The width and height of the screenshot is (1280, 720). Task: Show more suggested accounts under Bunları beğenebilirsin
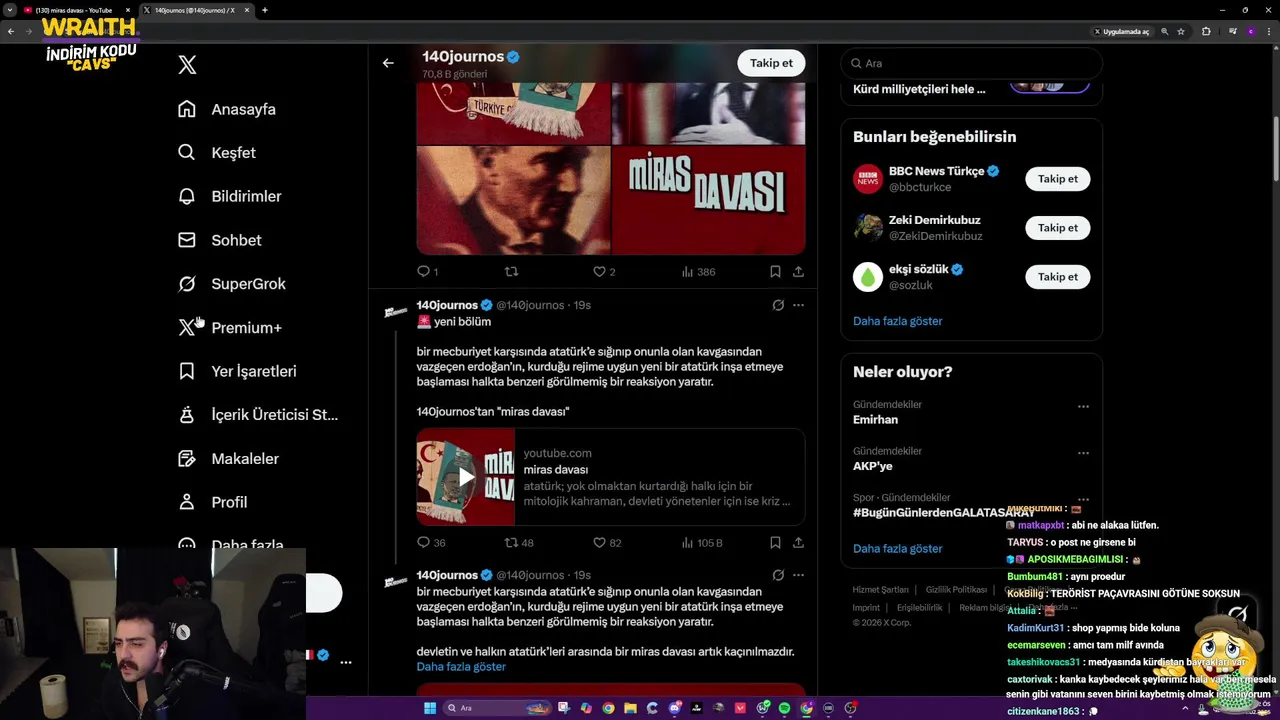pyautogui.click(x=897, y=321)
